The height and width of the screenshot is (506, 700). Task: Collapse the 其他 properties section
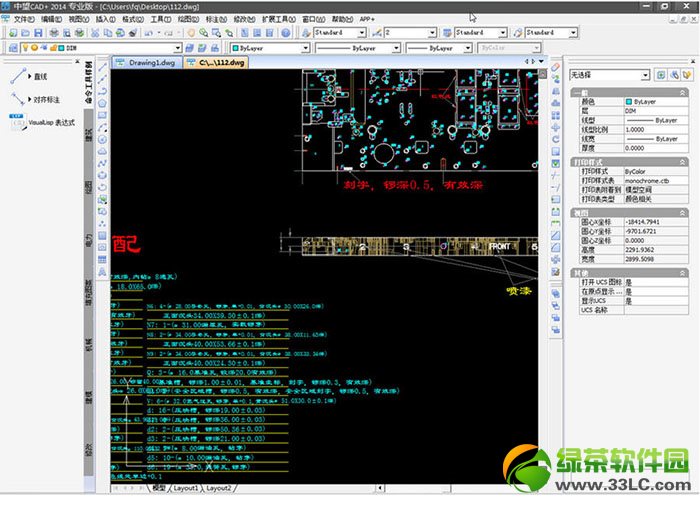pos(683,273)
